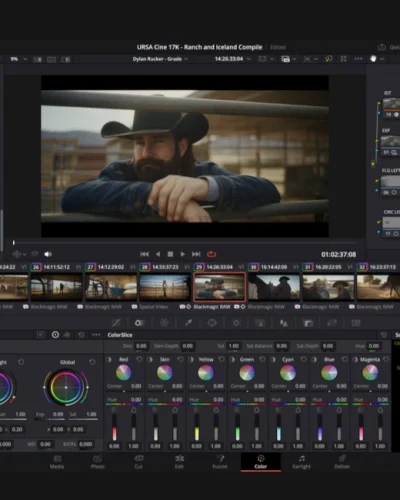This screenshot has height=500, width=400.
Task: Stop playback
Action: (x=170, y=254)
